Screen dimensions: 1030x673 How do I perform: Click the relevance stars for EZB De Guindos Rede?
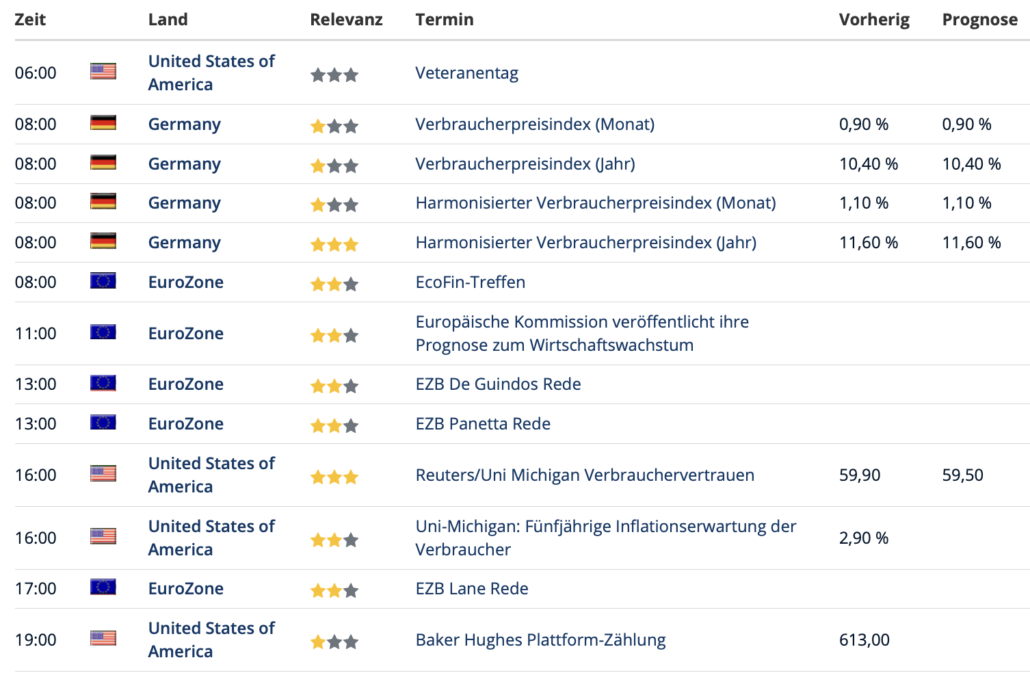point(334,386)
